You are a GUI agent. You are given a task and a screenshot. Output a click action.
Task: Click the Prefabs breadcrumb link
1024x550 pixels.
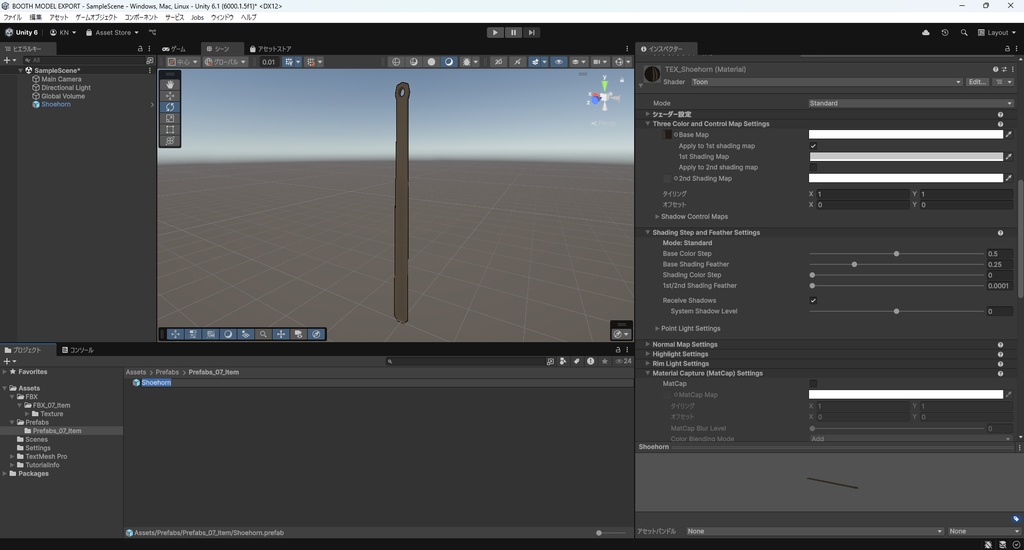coord(167,372)
